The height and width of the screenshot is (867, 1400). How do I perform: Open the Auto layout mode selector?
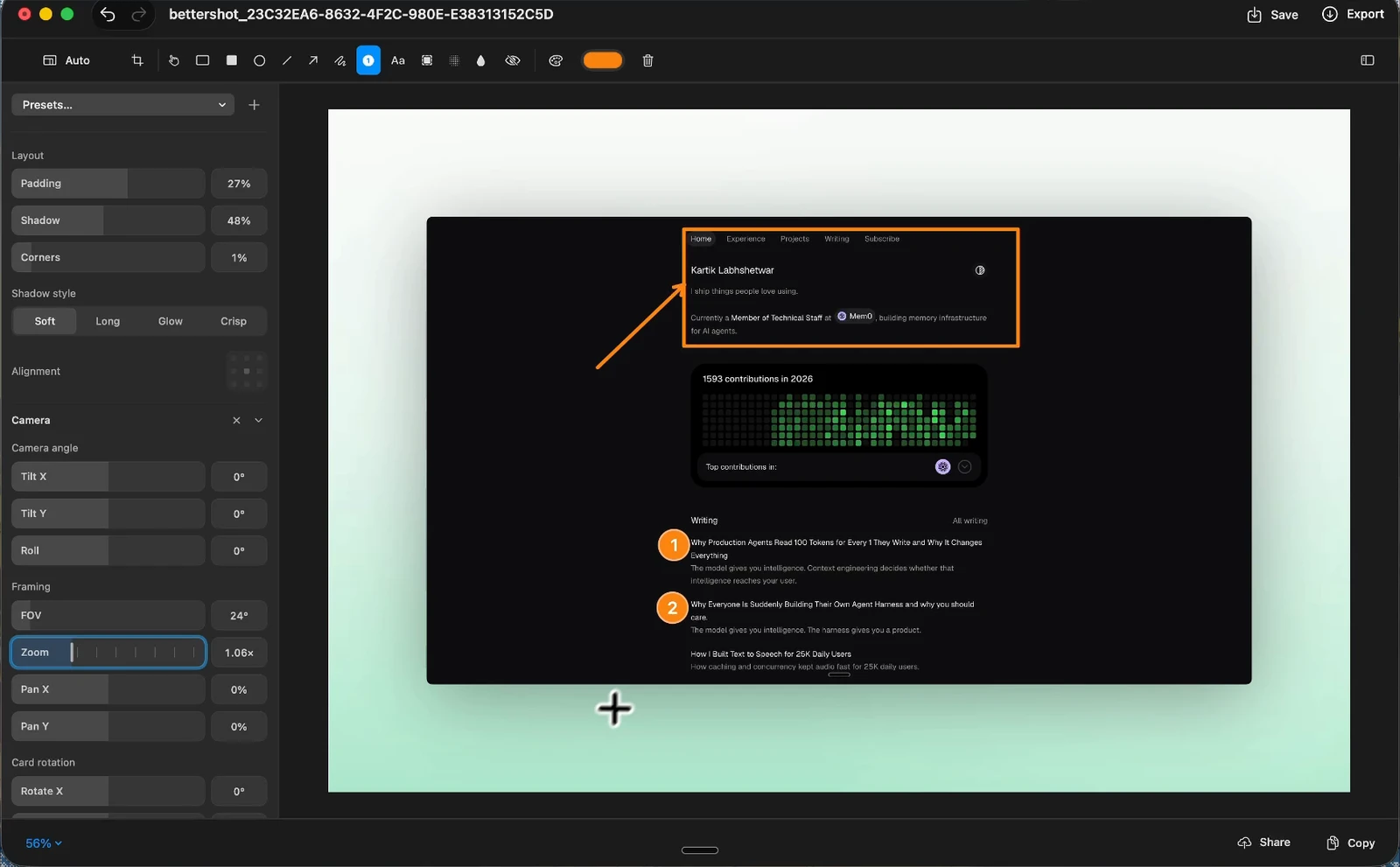click(67, 60)
